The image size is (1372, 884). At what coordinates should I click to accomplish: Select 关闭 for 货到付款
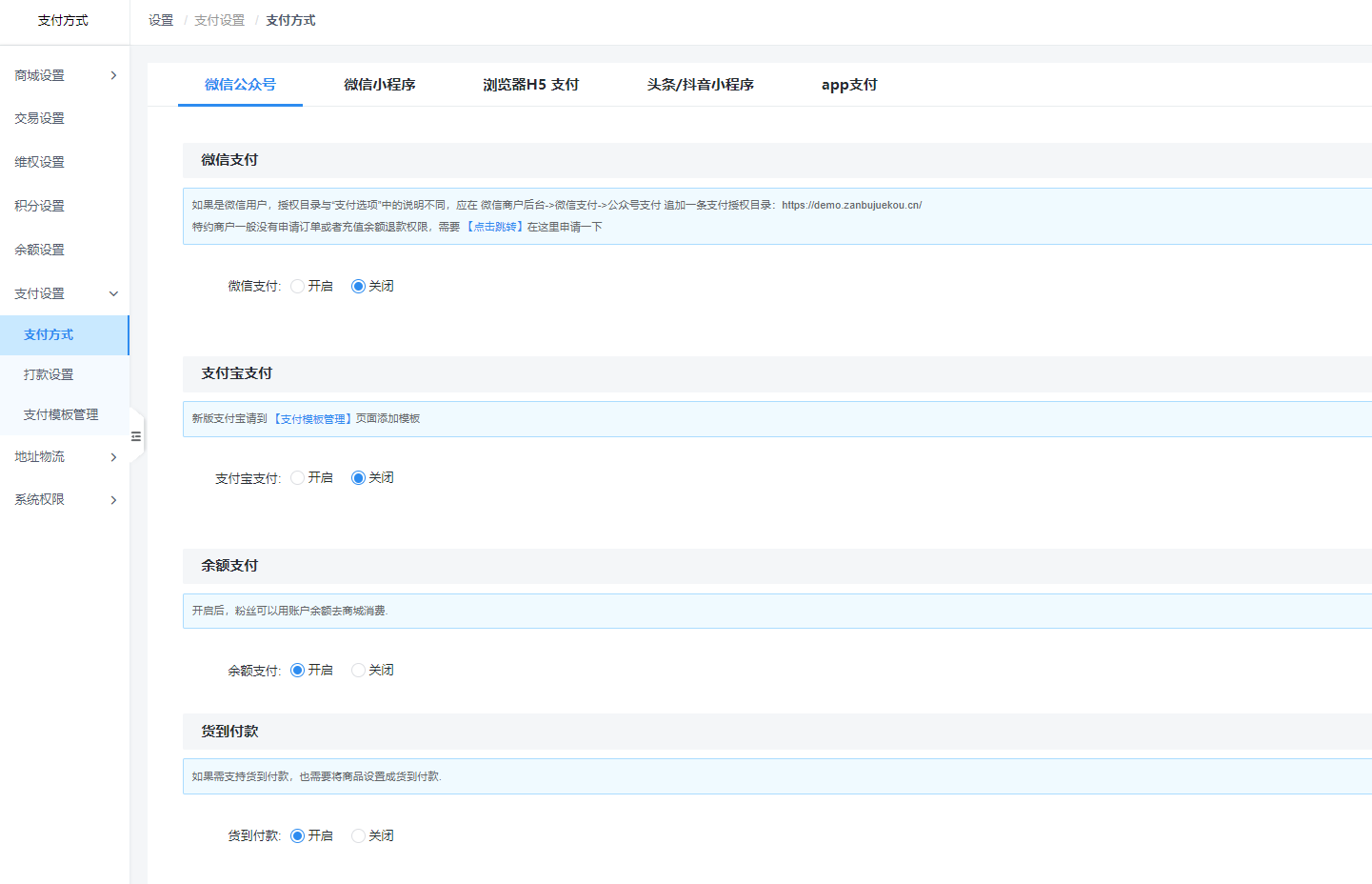tap(359, 836)
